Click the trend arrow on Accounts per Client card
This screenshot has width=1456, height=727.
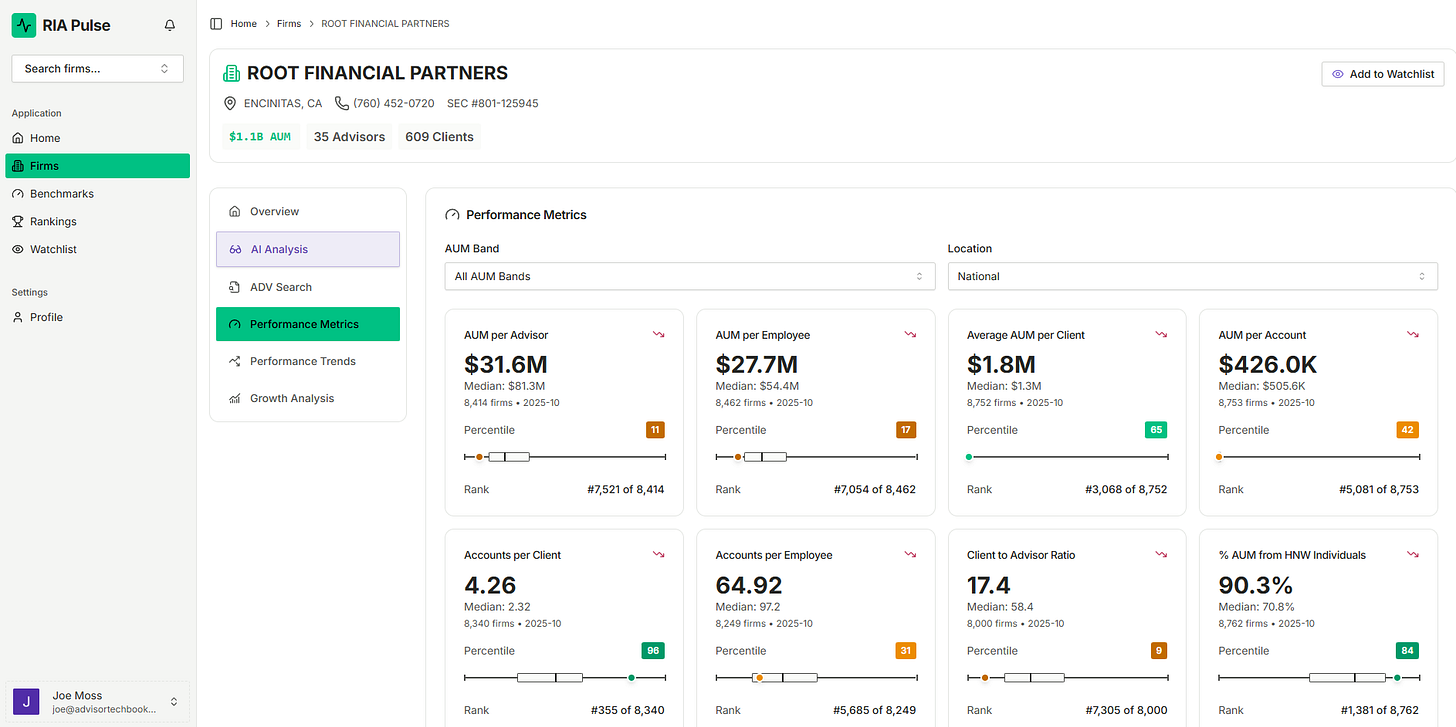(658, 554)
